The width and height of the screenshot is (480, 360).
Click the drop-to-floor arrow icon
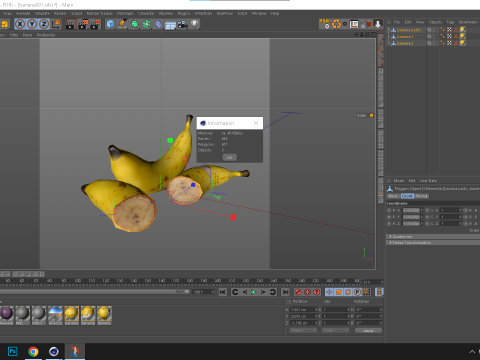pos(378,24)
